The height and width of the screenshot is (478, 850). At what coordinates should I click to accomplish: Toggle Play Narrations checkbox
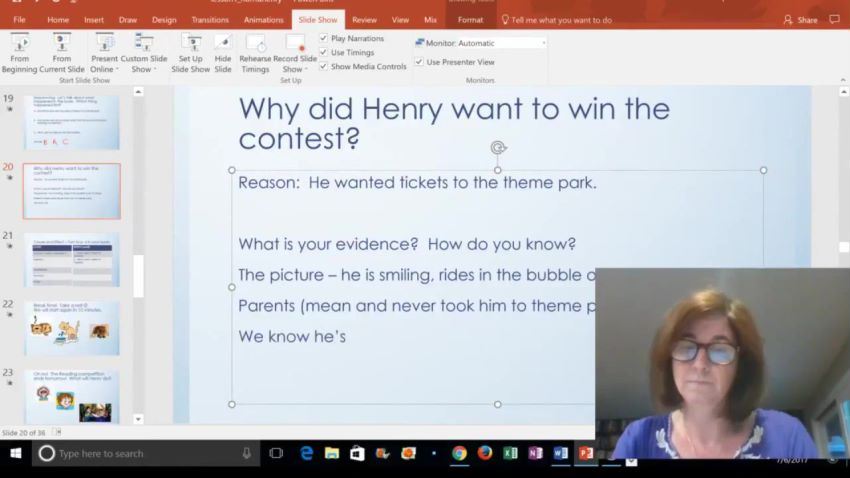(x=324, y=38)
